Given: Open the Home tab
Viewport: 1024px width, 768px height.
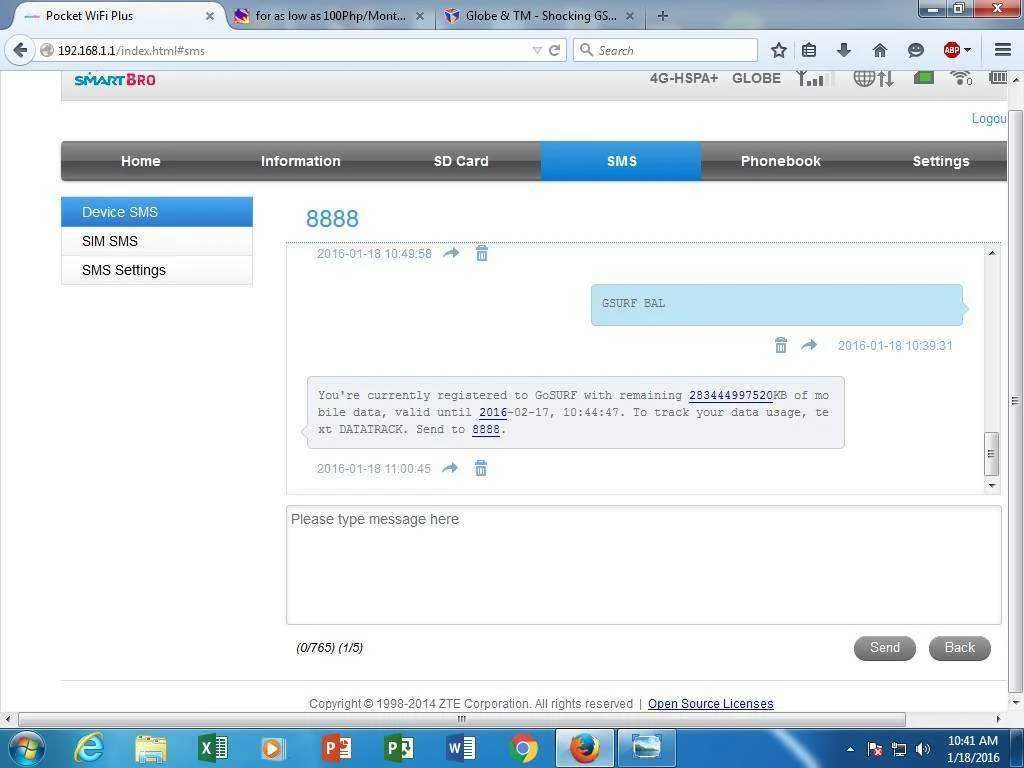Looking at the screenshot, I should [x=140, y=161].
